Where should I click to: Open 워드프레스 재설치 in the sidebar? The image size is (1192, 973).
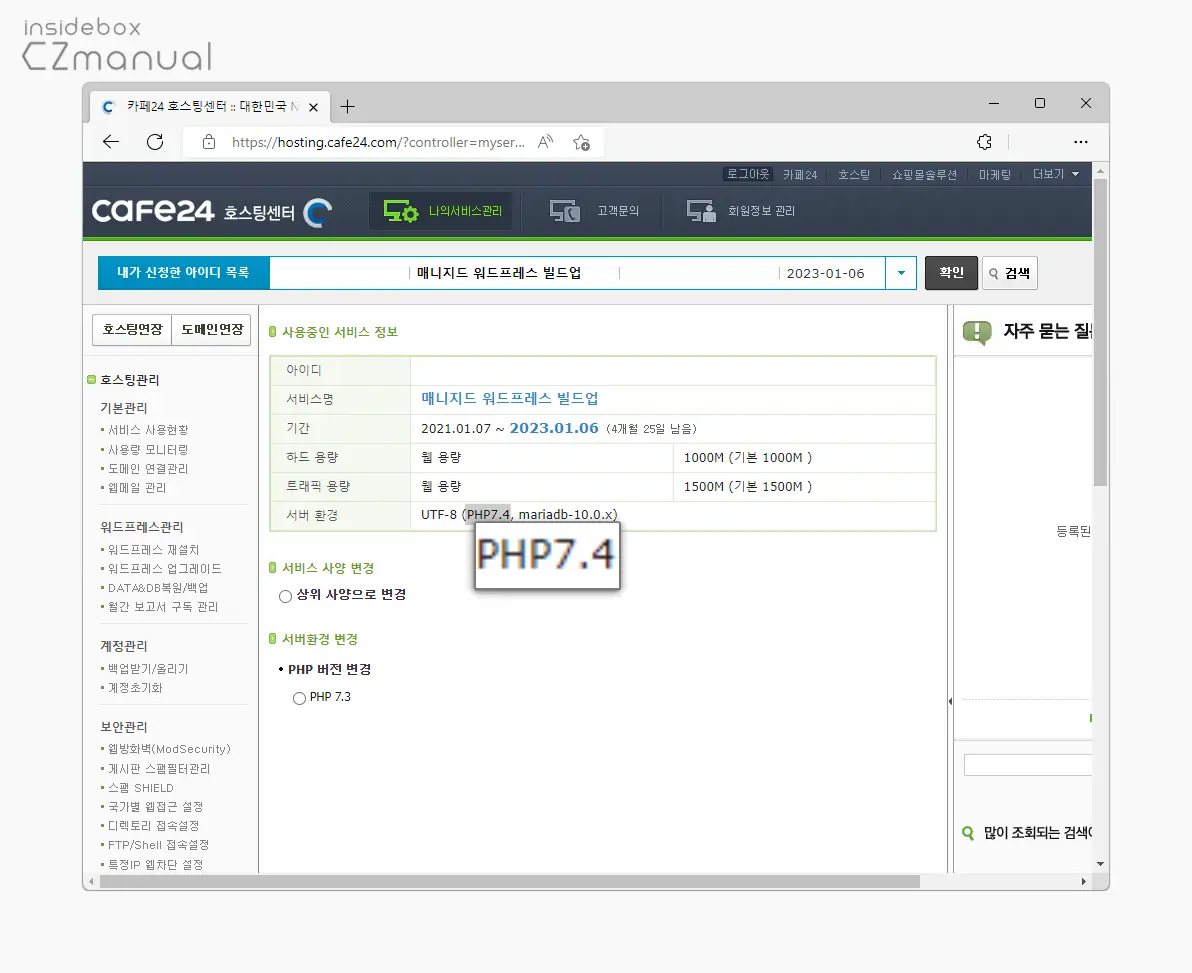click(x=154, y=550)
